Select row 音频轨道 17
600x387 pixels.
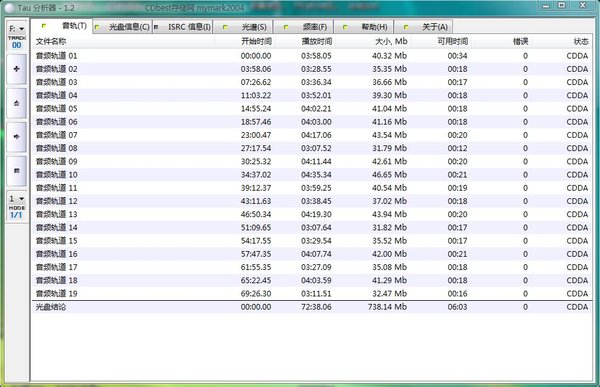[312, 267]
